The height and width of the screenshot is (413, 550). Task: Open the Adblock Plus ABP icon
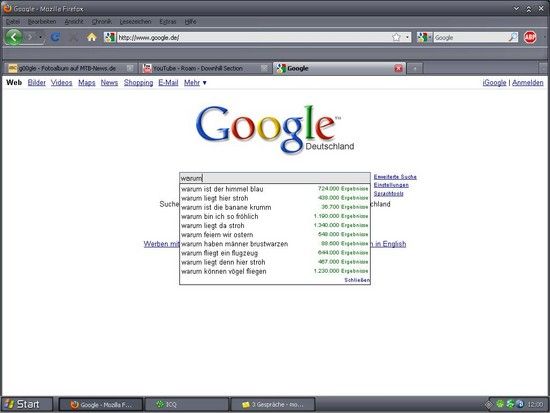[x=530, y=37]
